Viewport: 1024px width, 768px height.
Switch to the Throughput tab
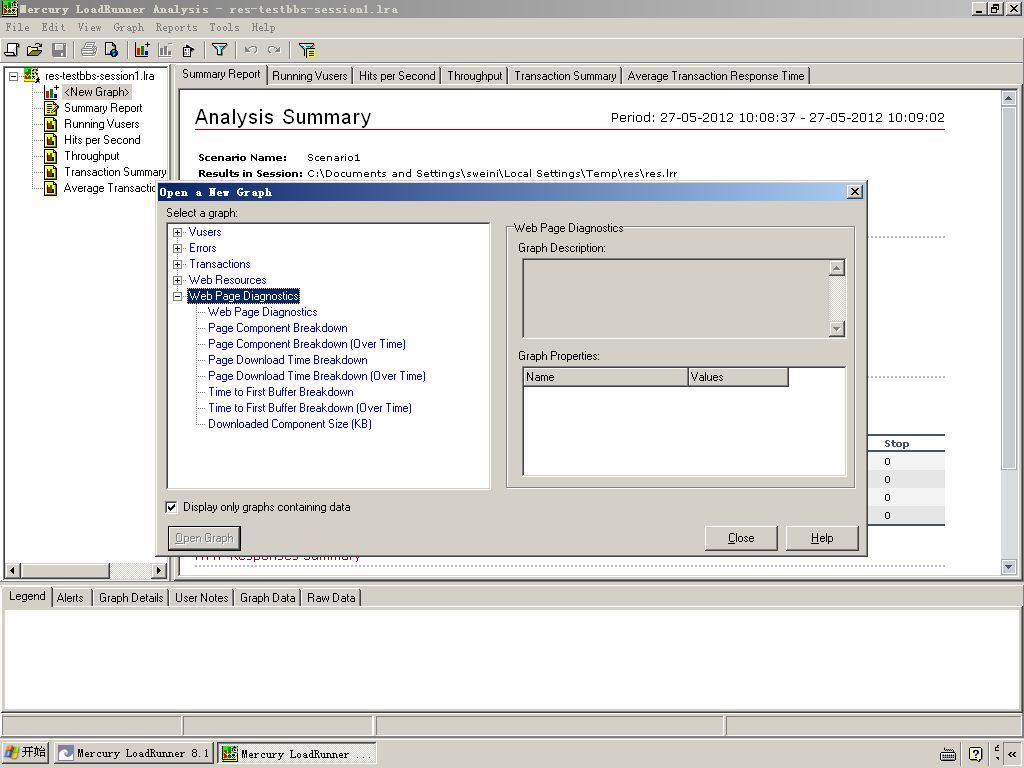pos(475,76)
